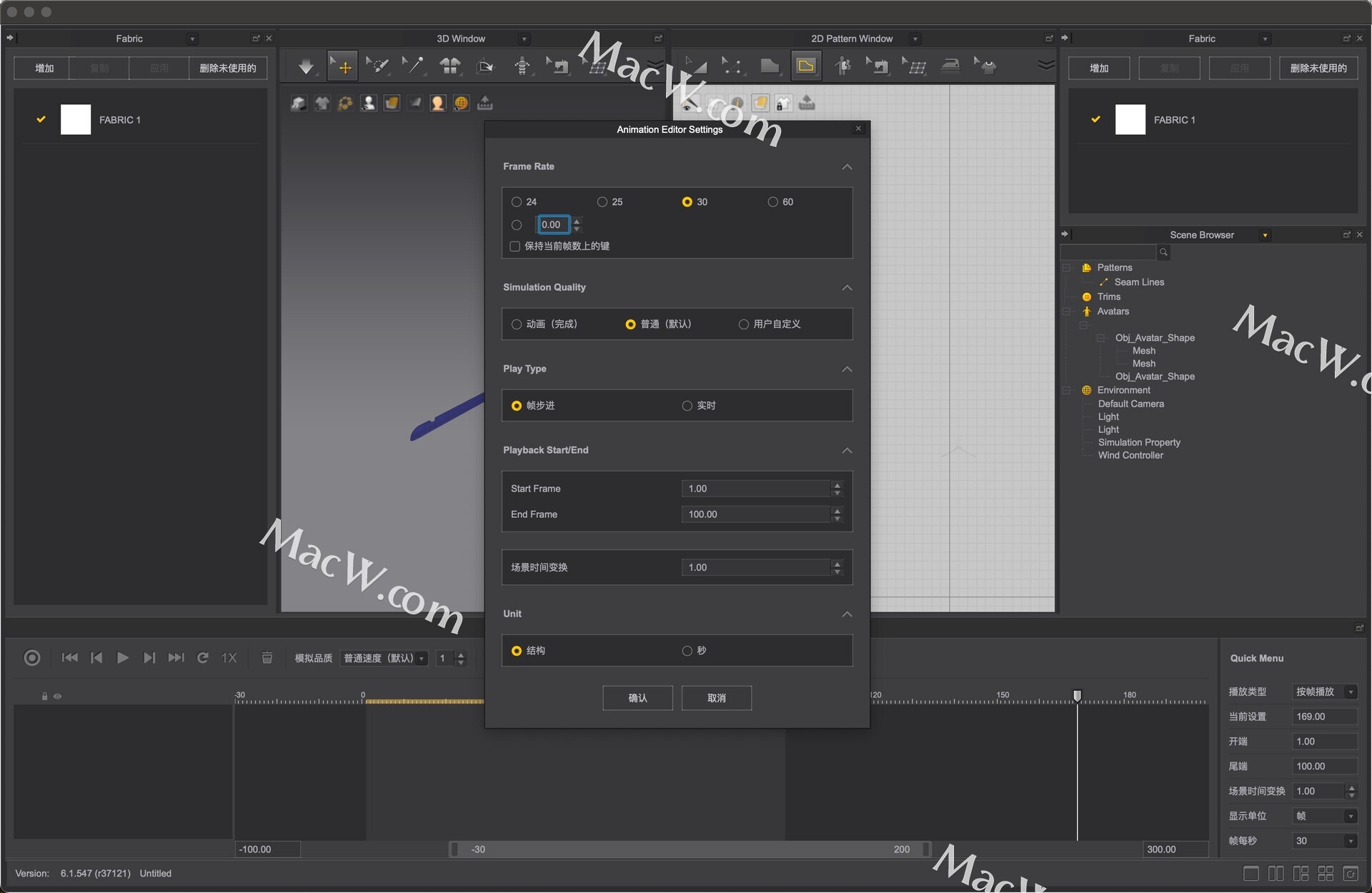Toggle the timeline eye visibility icon
Image resolution: width=1372 pixels, height=893 pixels.
57,697
